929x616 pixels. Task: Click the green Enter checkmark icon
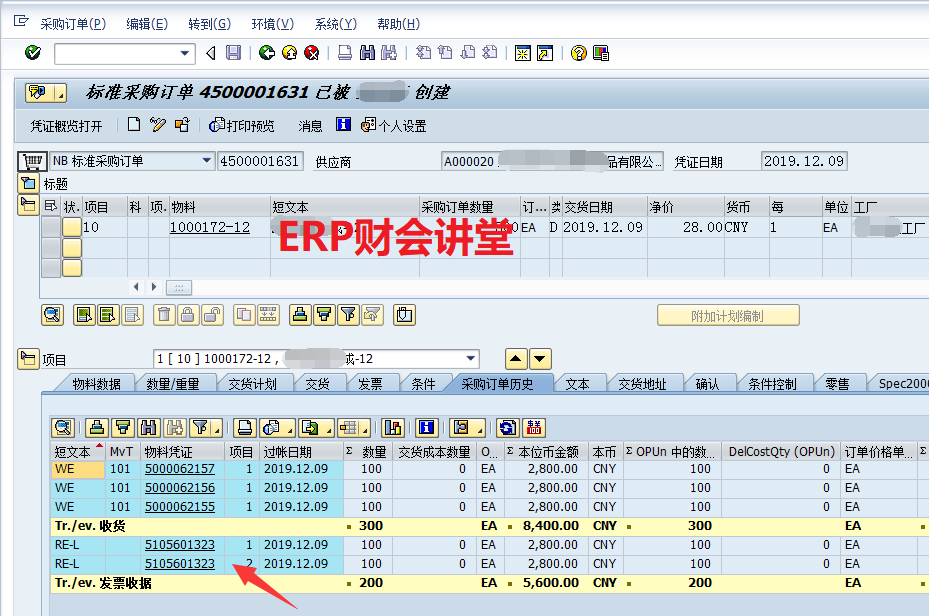pos(32,53)
